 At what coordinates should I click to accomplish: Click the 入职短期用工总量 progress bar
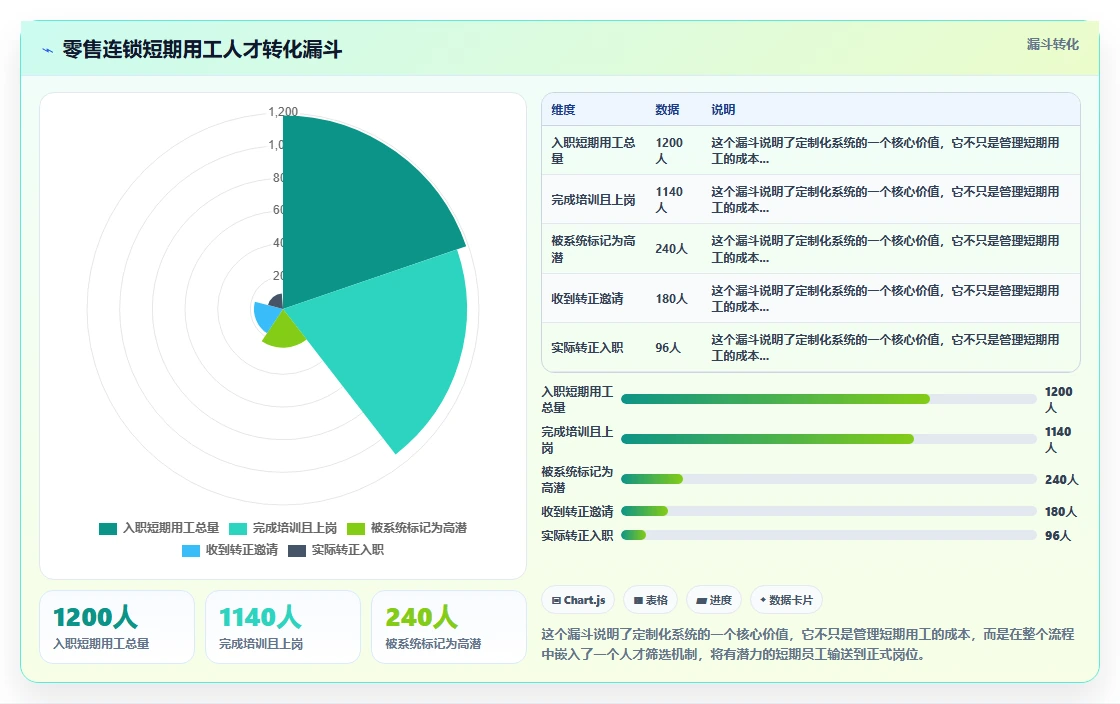pos(829,399)
